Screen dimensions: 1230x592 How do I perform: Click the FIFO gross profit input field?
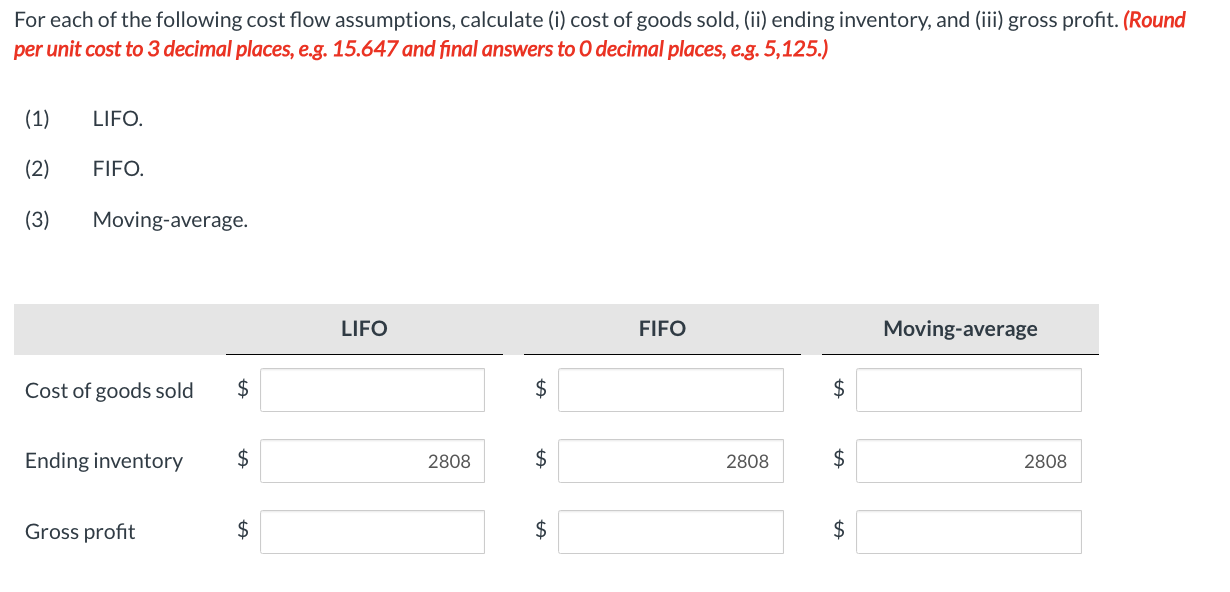pyautogui.click(x=670, y=531)
